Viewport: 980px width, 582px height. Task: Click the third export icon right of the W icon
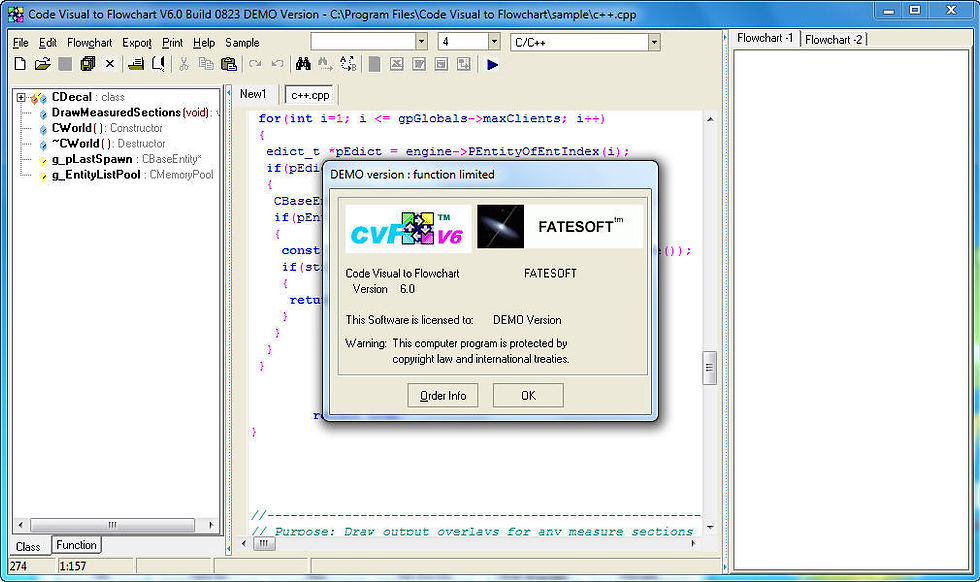[x=441, y=64]
